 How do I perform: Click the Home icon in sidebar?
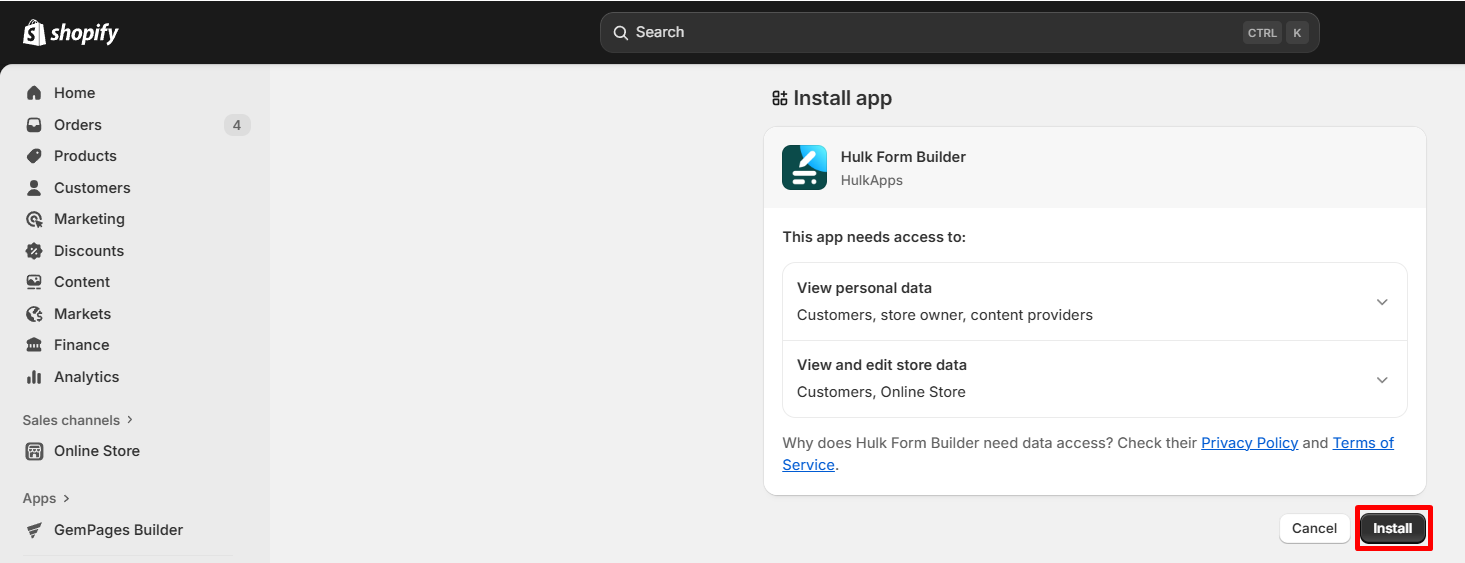34,93
